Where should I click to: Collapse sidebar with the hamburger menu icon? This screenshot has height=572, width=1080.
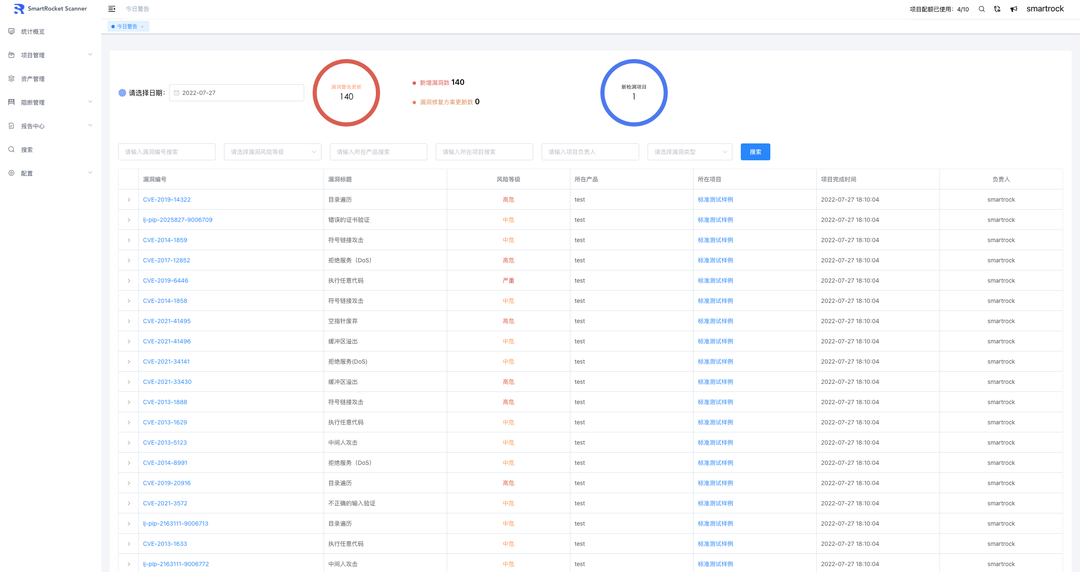coord(112,9)
